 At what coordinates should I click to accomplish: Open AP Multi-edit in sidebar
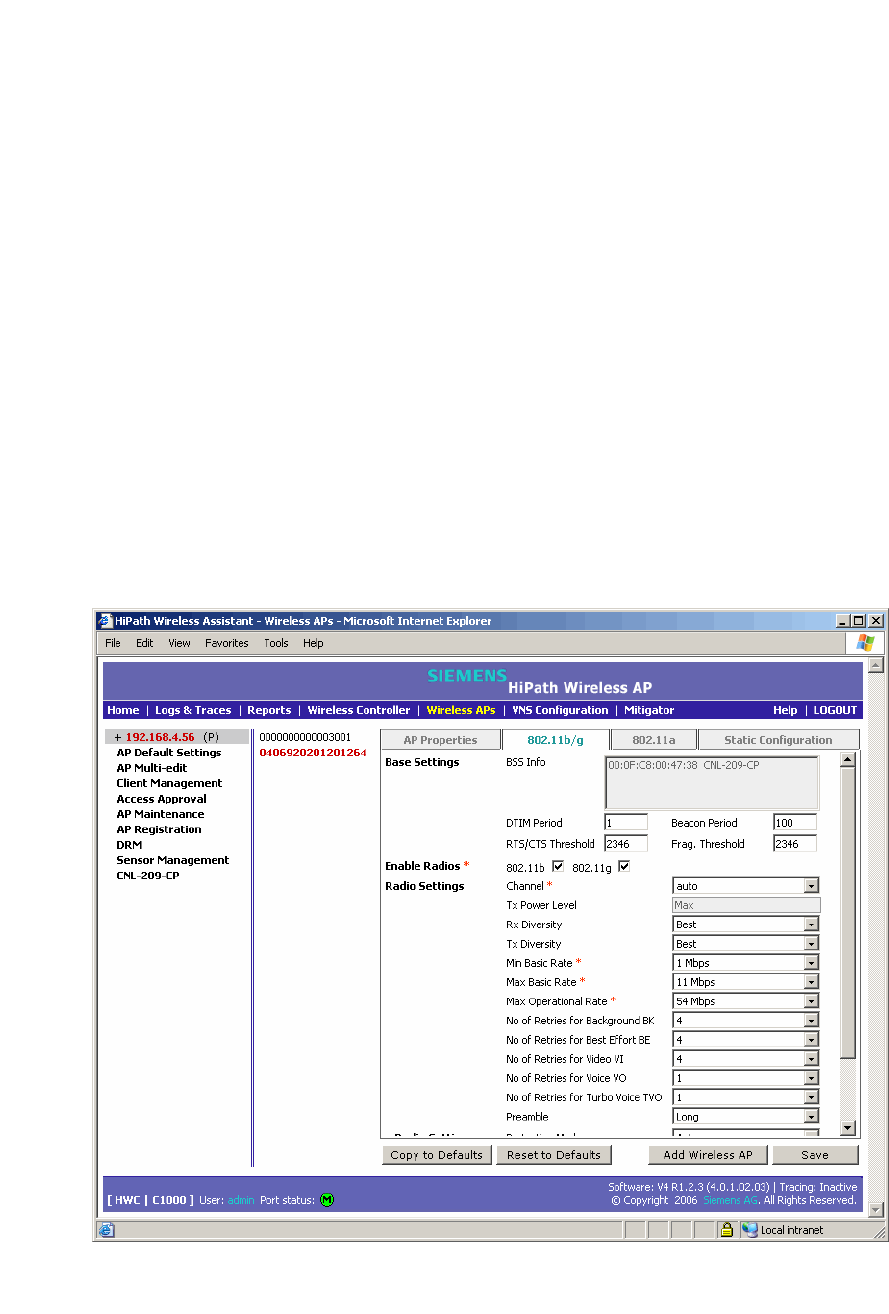[x=152, y=768]
